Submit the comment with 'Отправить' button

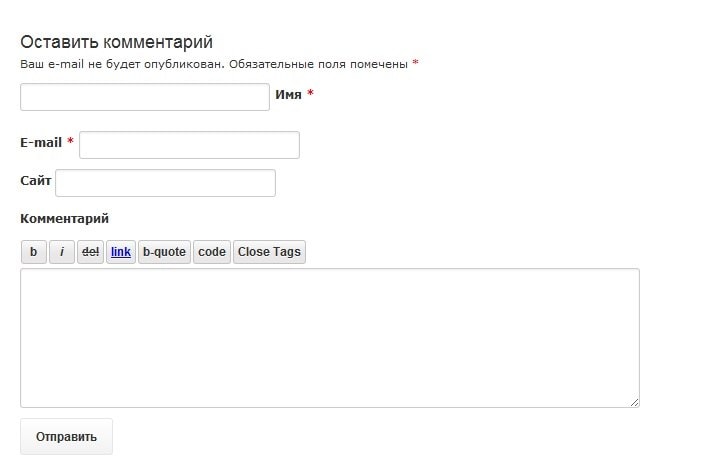click(x=66, y=437)
